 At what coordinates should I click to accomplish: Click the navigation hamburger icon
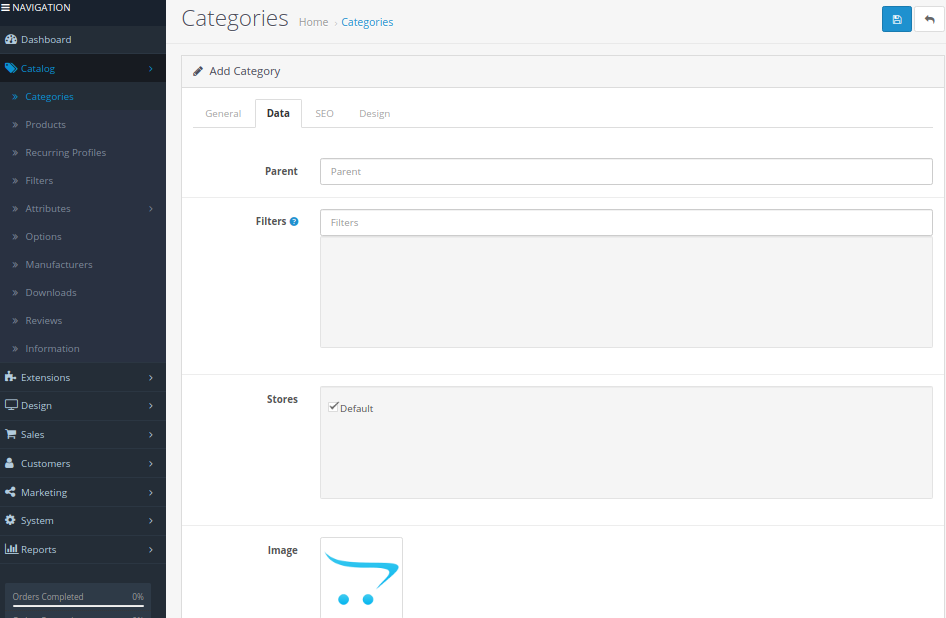(x=7, y=7)
